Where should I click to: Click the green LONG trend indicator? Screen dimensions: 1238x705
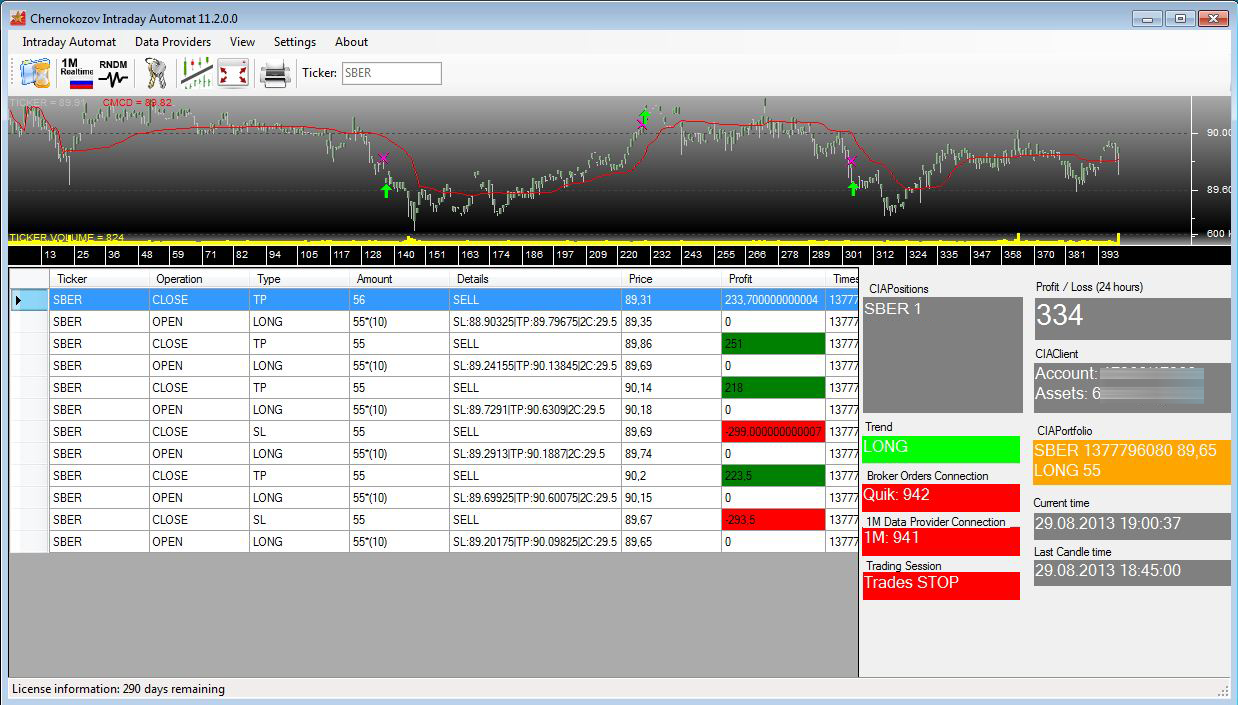click(x=940, y=448)
